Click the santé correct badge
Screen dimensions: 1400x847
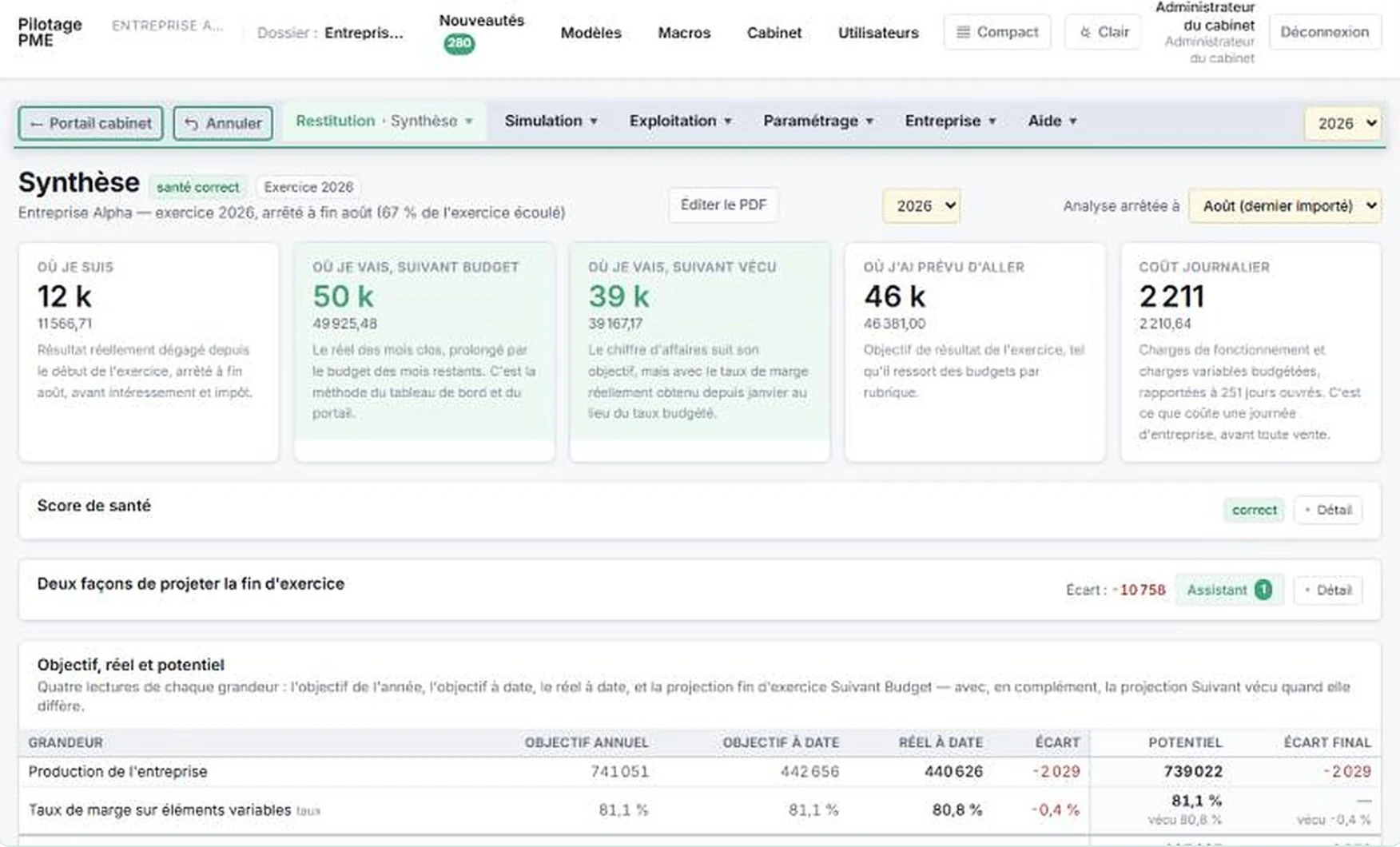coord(197,187)
